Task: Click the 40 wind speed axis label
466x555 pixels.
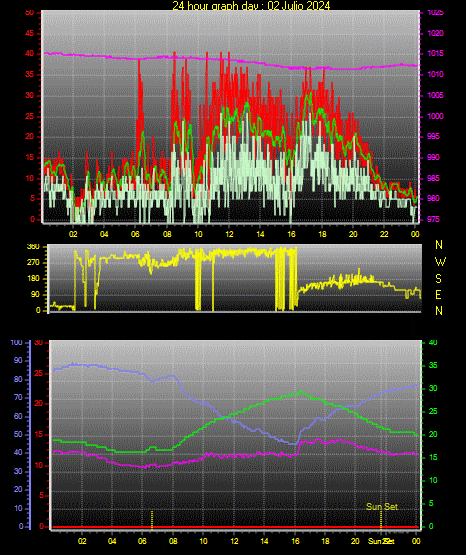Action: pos(30,53)
